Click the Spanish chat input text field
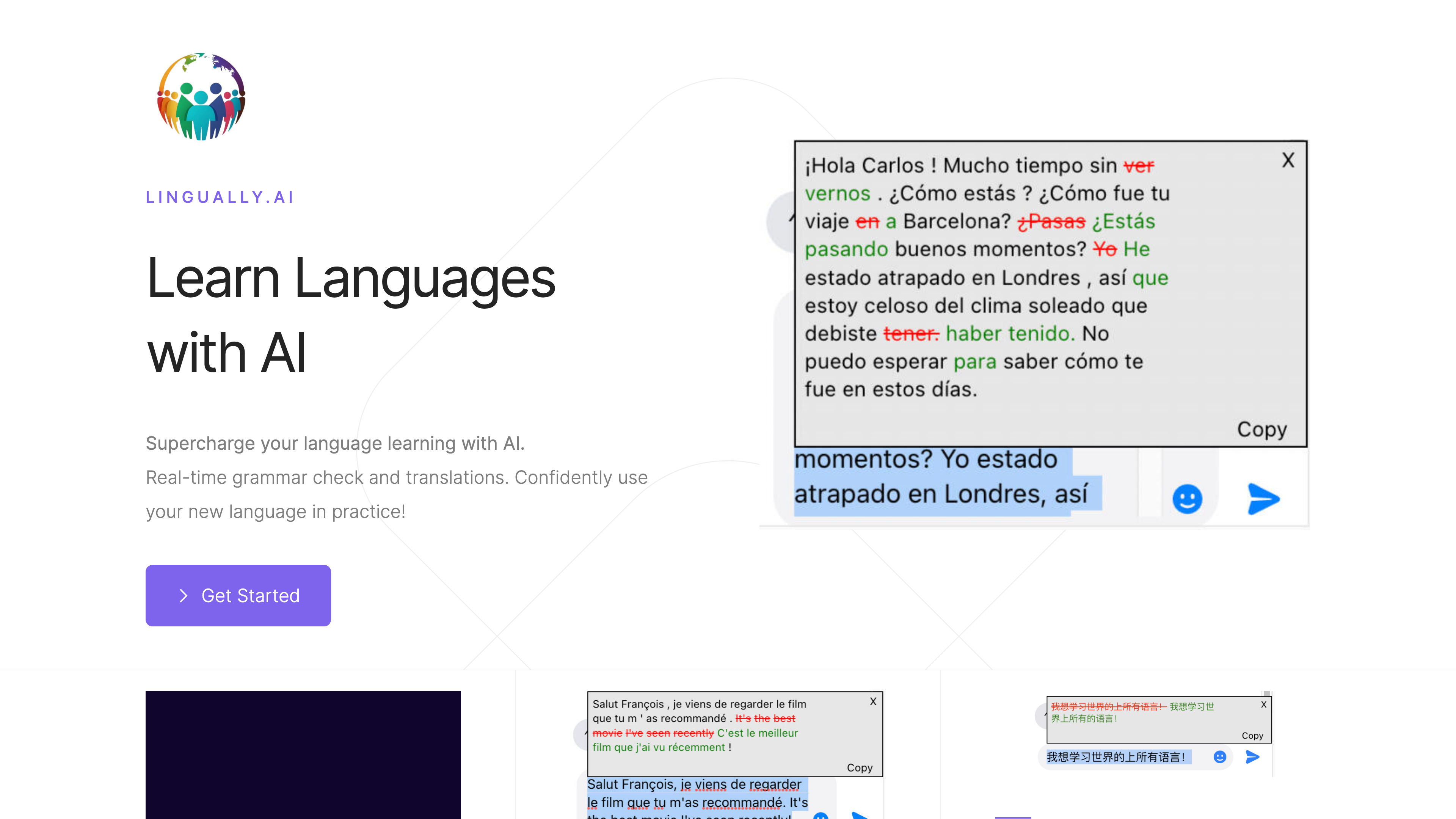Screen dimensions: 1456x819 947,482
